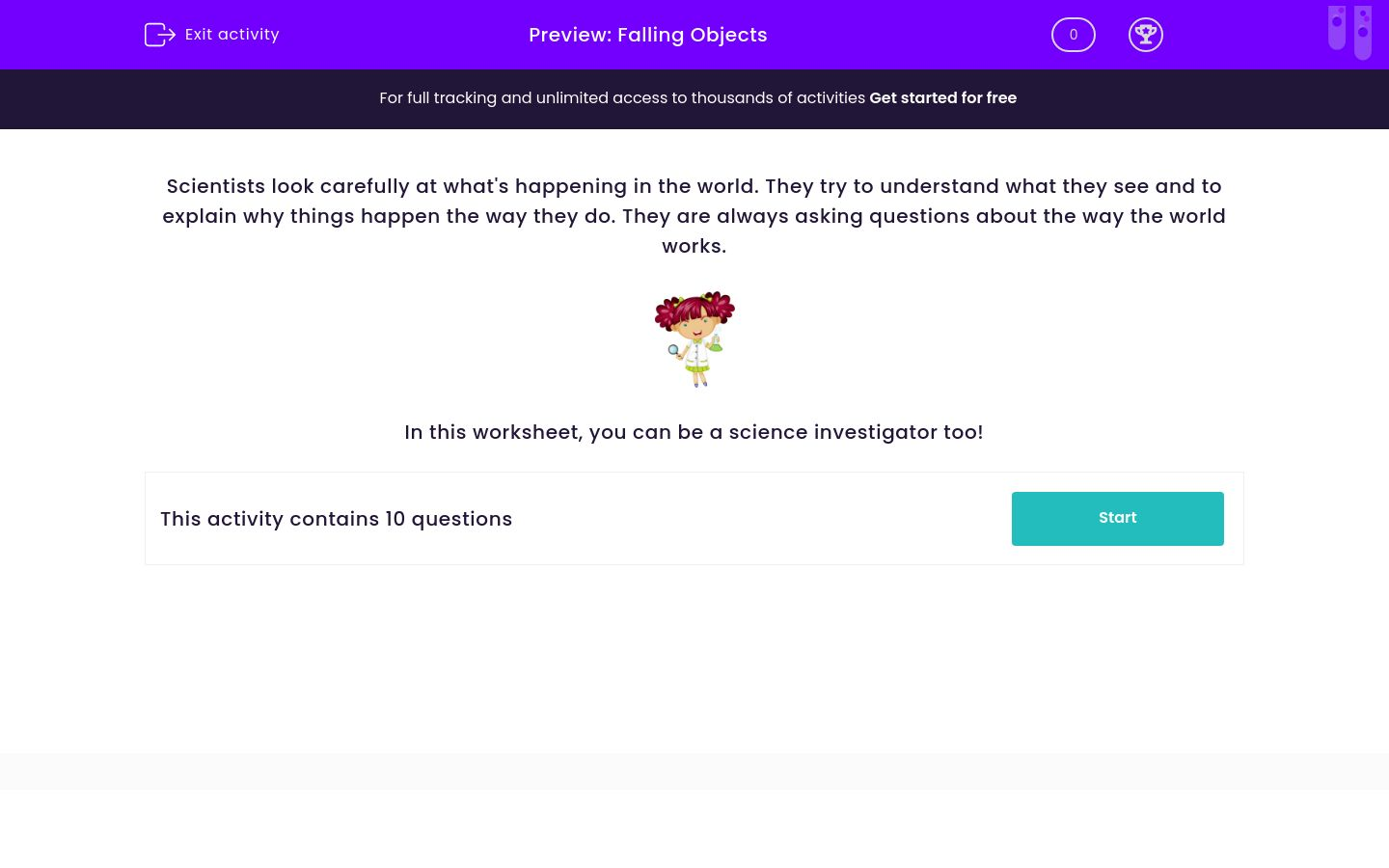
Task: Click the left test tube logo icon
Action: [x=1337, y=27]
